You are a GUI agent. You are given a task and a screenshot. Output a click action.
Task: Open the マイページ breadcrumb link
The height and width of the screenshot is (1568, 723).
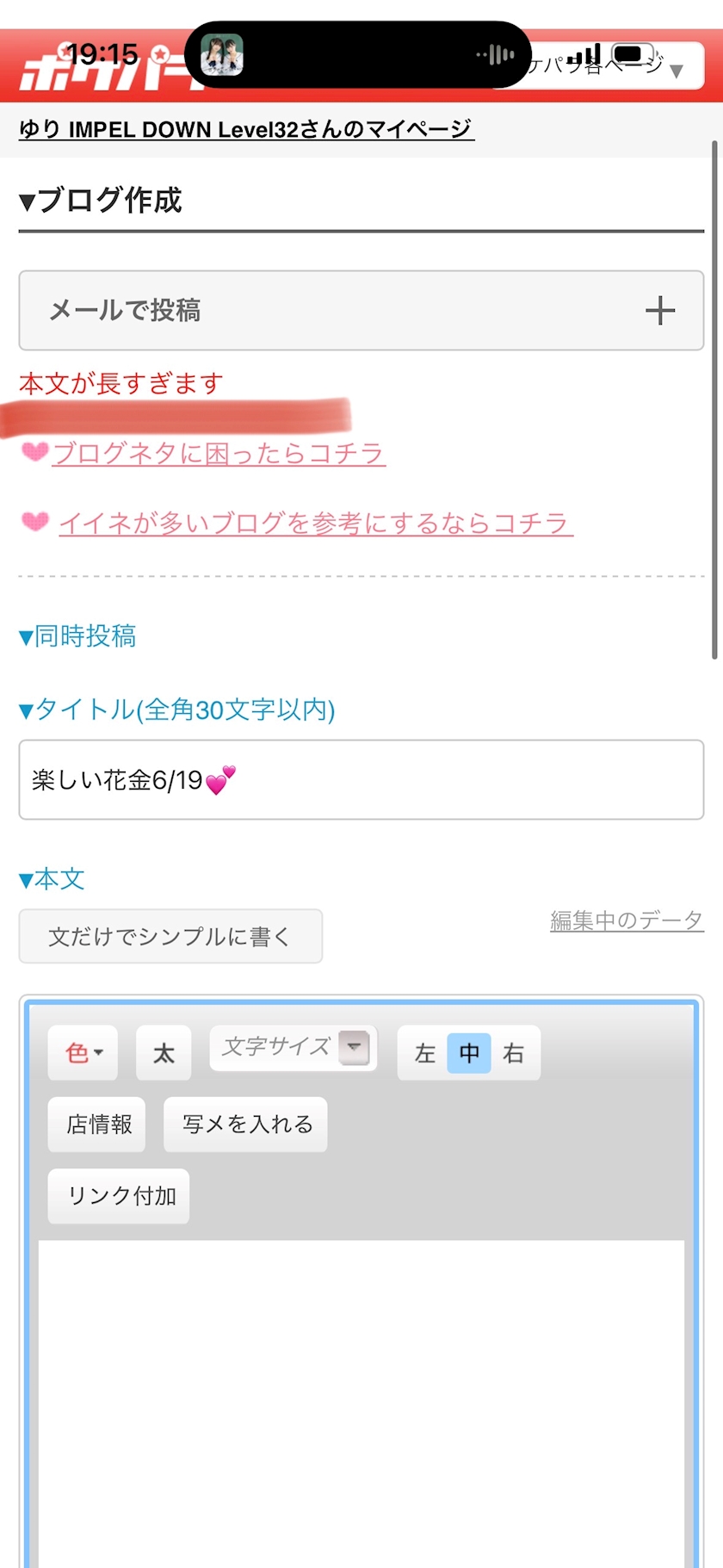point(246,129)
